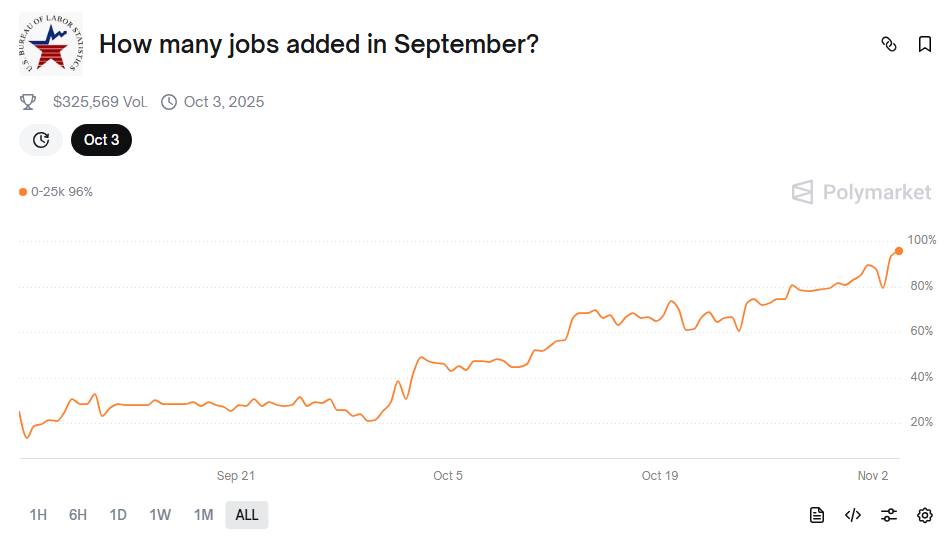Select the ALL time range
Screen dimensions: 952x537
(247, 515)
